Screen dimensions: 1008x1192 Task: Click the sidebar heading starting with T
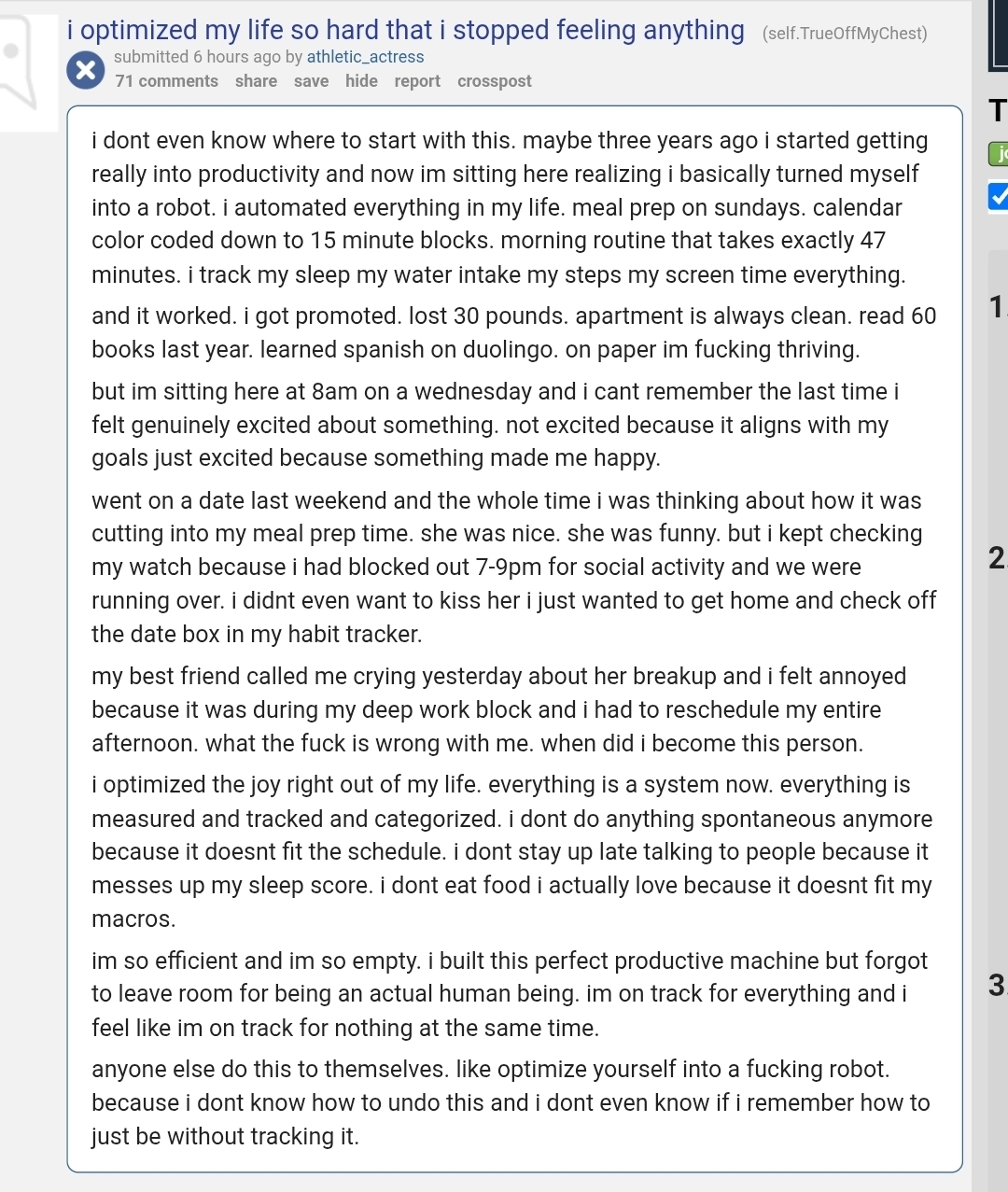pos(998,110)
